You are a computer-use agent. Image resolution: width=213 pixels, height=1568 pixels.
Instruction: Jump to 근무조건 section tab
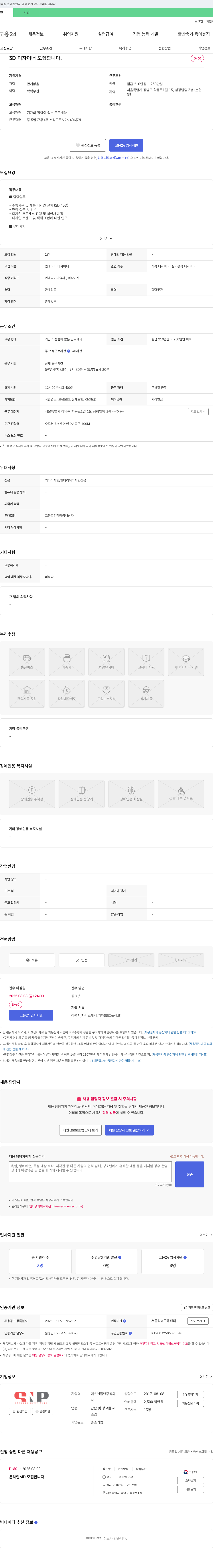click(46, 48)
